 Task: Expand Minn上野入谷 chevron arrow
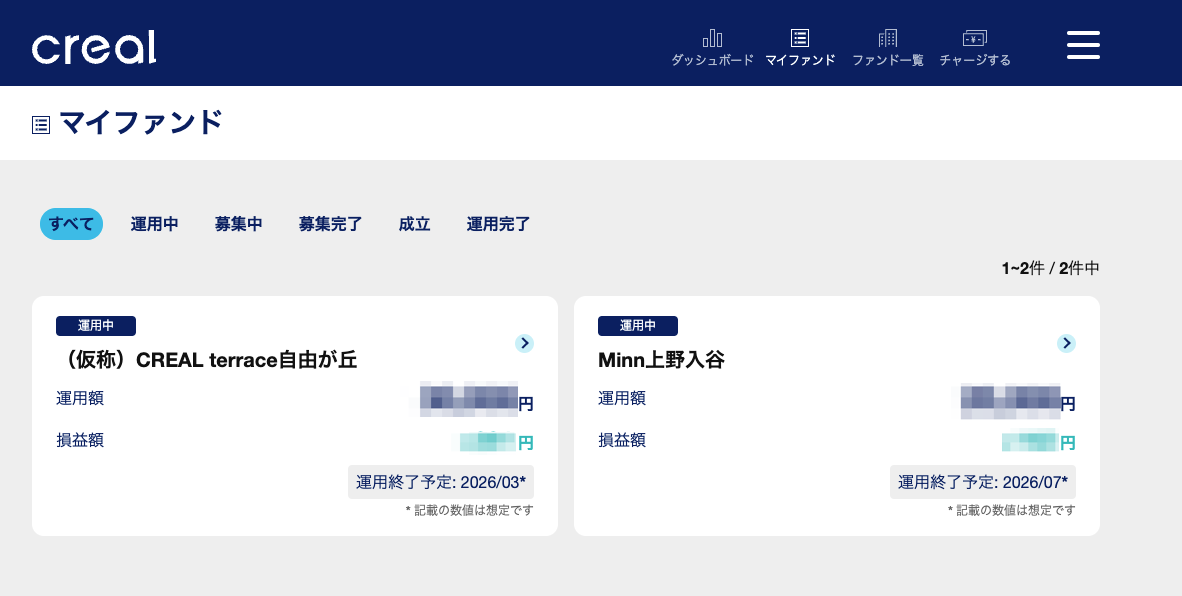(x=1067, y=343)
